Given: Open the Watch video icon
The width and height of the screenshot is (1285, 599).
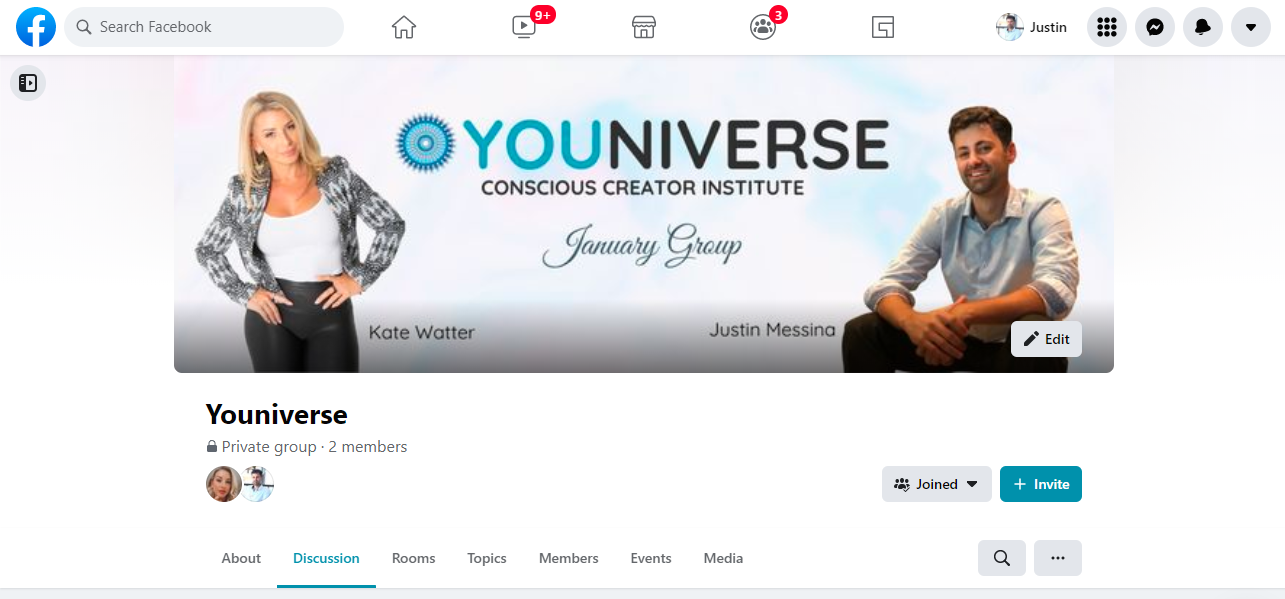Looking at the screenshot, I should click(x=524, y=27).
